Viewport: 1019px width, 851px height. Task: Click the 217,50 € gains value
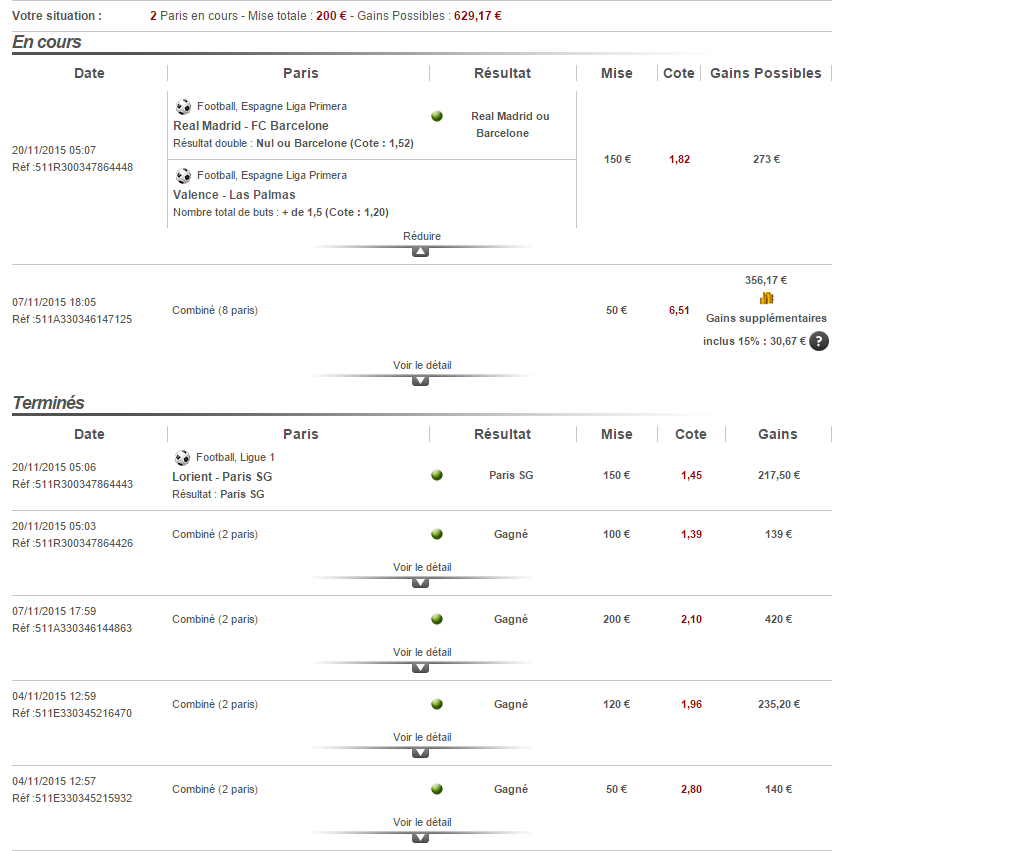tap(779, 475)
